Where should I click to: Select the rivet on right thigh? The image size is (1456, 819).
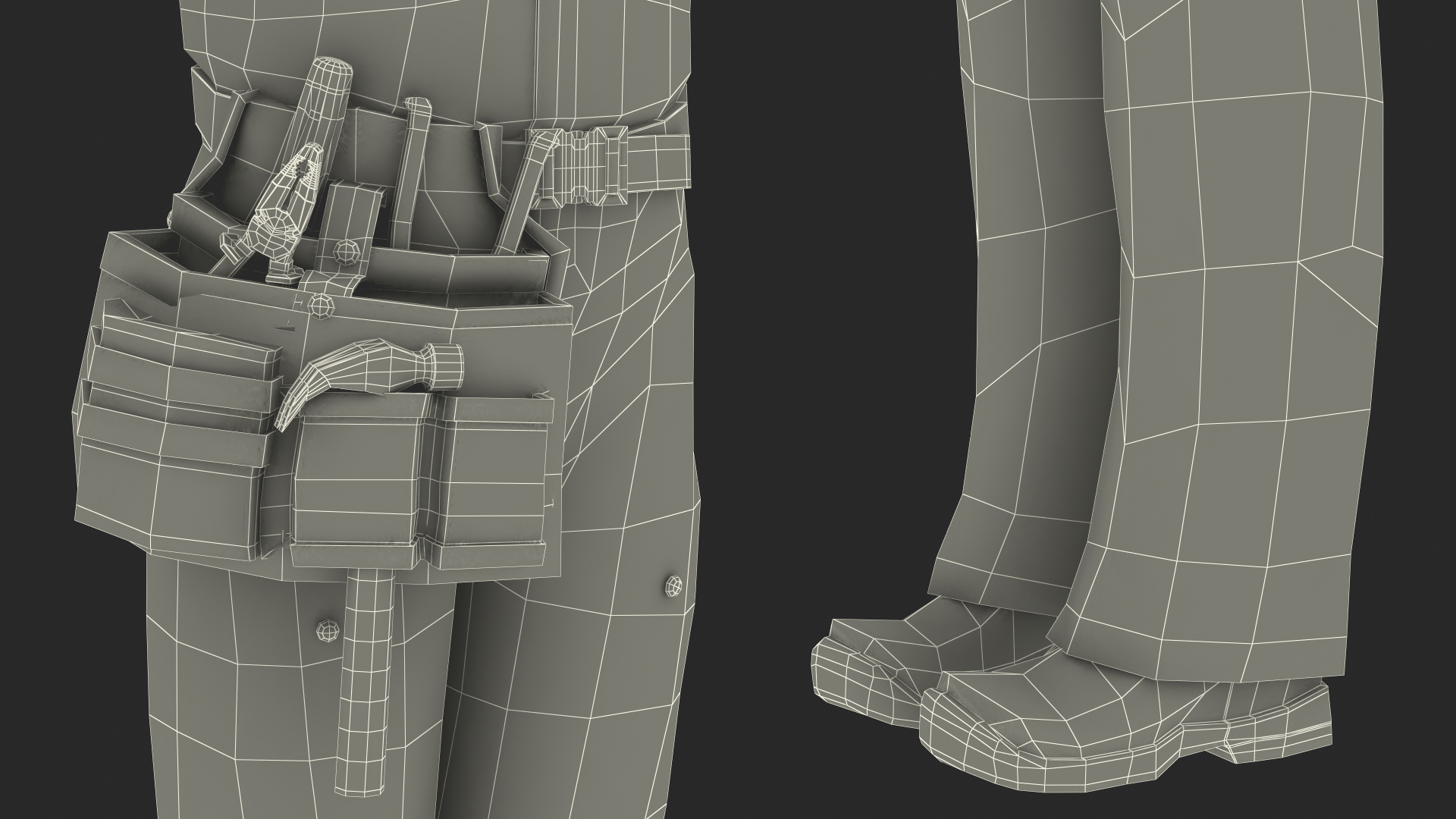click(672, 585)
